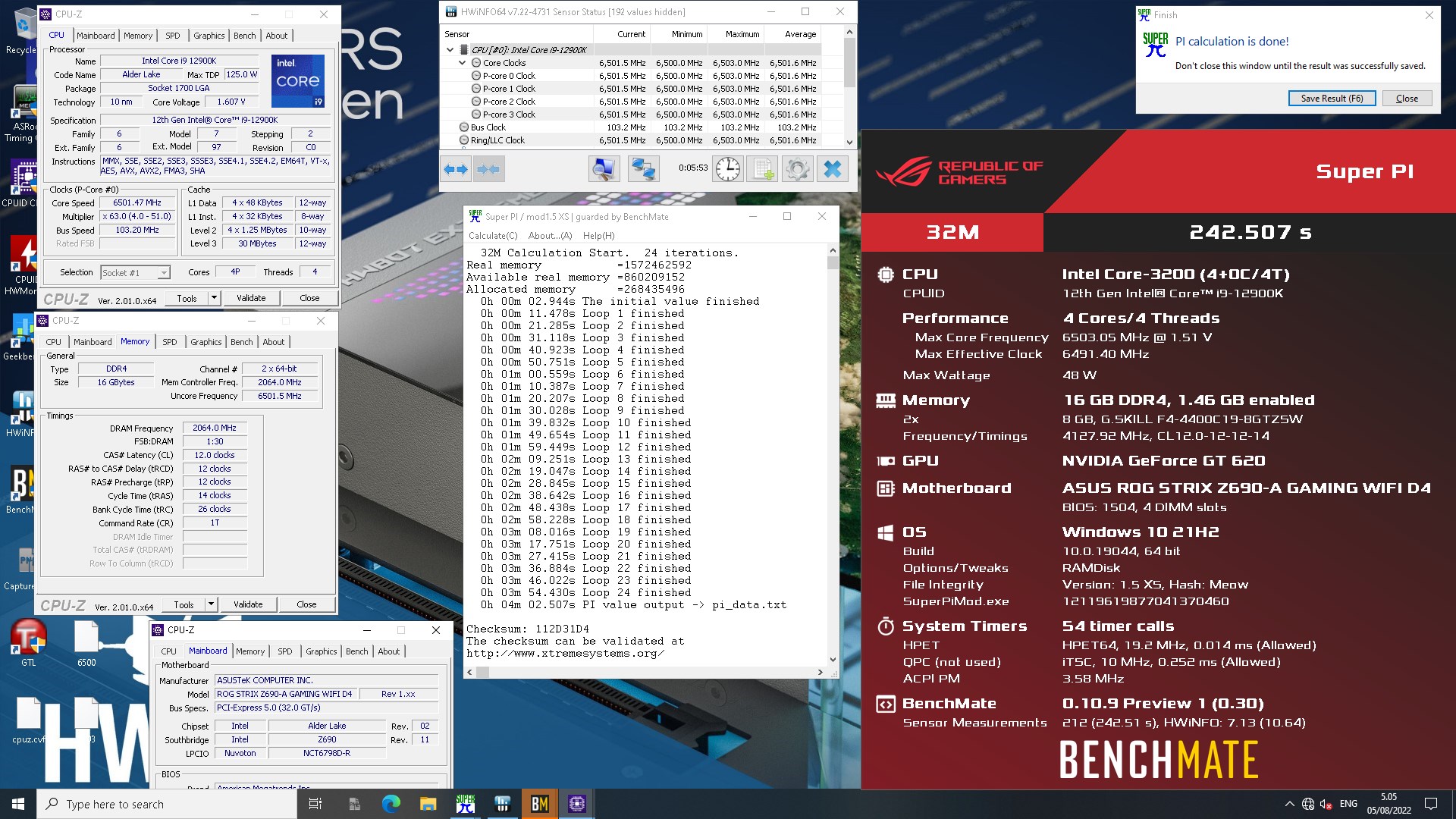This screenshot has height=819, width=1456.
Task: Select Ring/LLC Clock sensor row
Action: click(632, 140)
